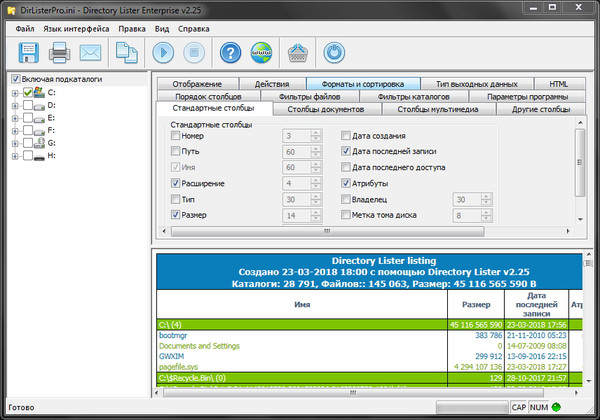This screenshot has height=420, width=600.
Task: Click the Save floppy disk toolbar icon
Action: (x=27, y=53)
